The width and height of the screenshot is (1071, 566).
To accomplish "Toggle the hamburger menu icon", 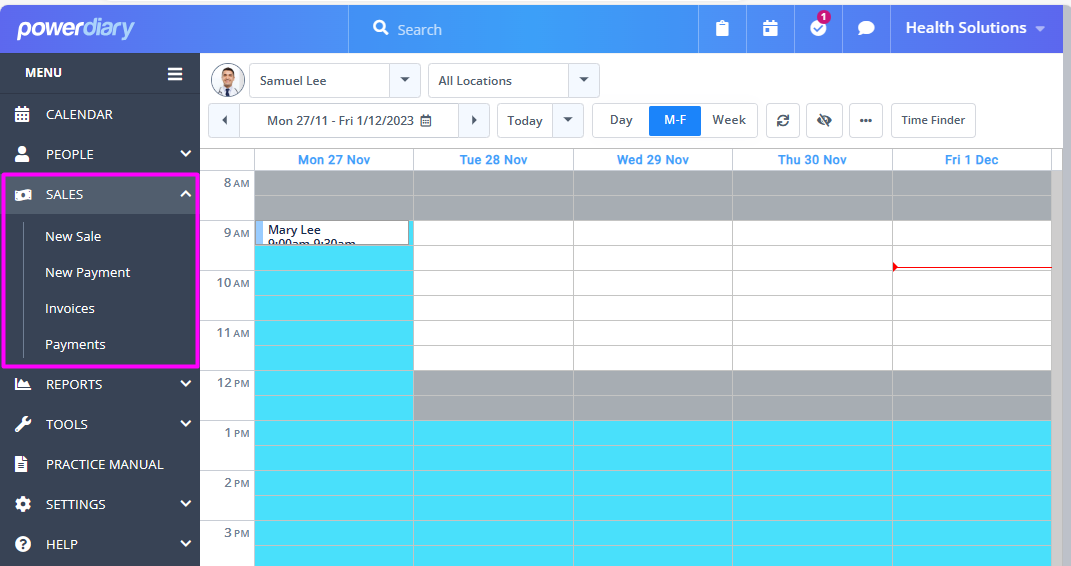I will (175, 74).
